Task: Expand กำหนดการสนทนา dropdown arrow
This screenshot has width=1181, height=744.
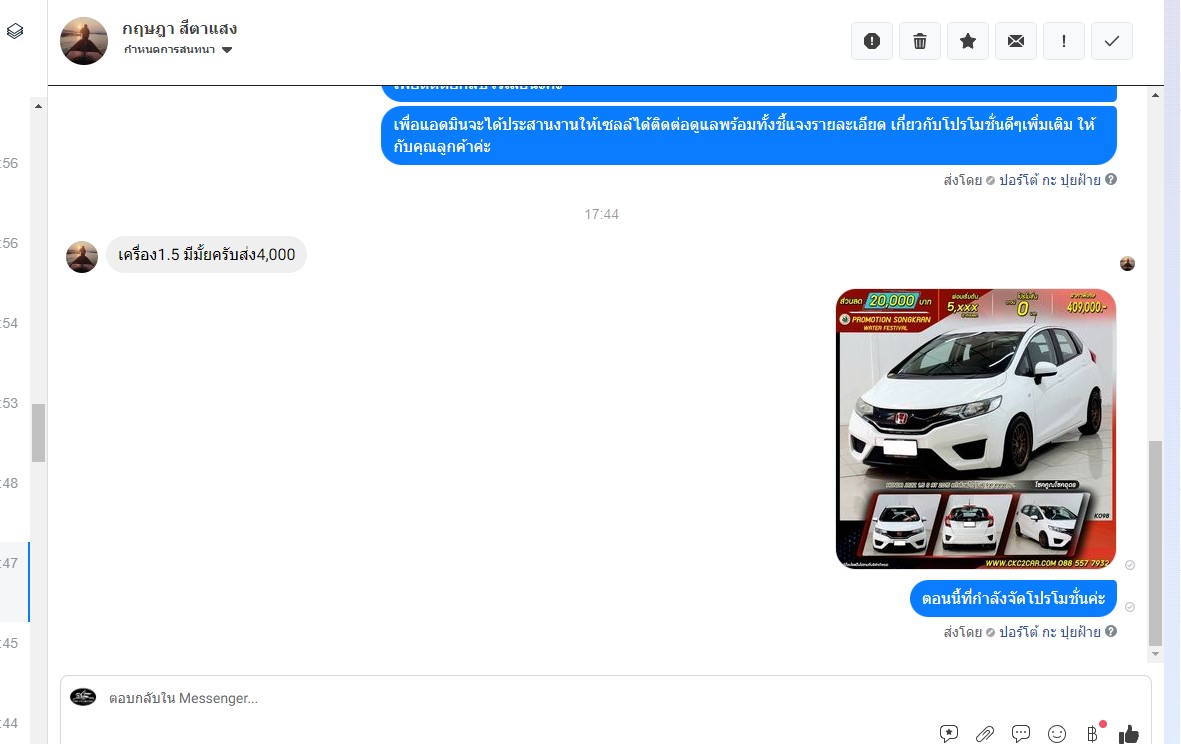Action: click(227, 50)
